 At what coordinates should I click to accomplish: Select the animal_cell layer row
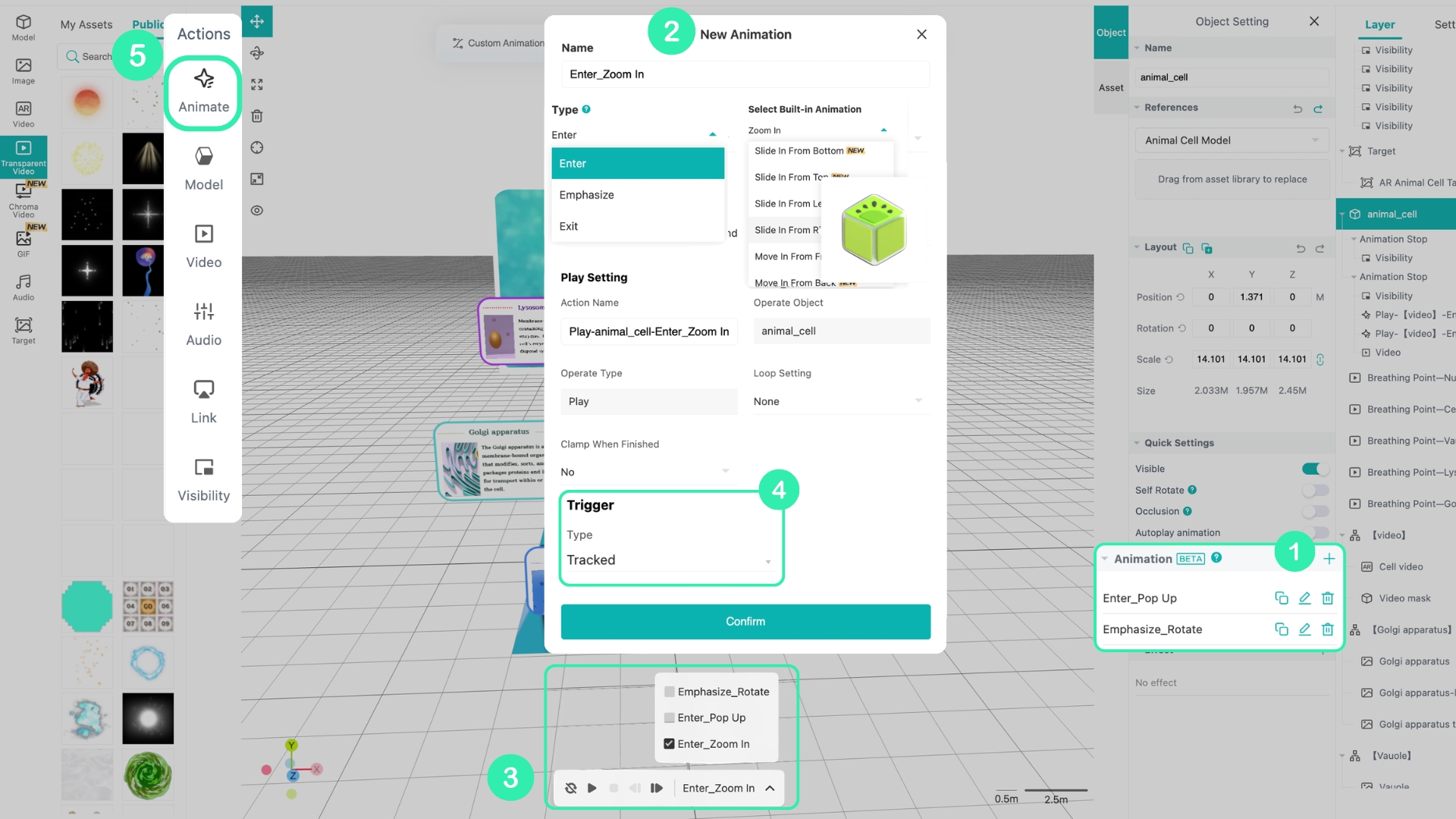(x=1395, y=215)
